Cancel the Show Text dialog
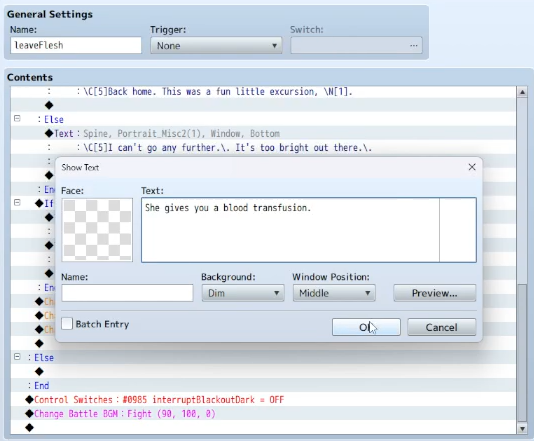The height and width of the screenshot is (441, 534). pos(441,327)
